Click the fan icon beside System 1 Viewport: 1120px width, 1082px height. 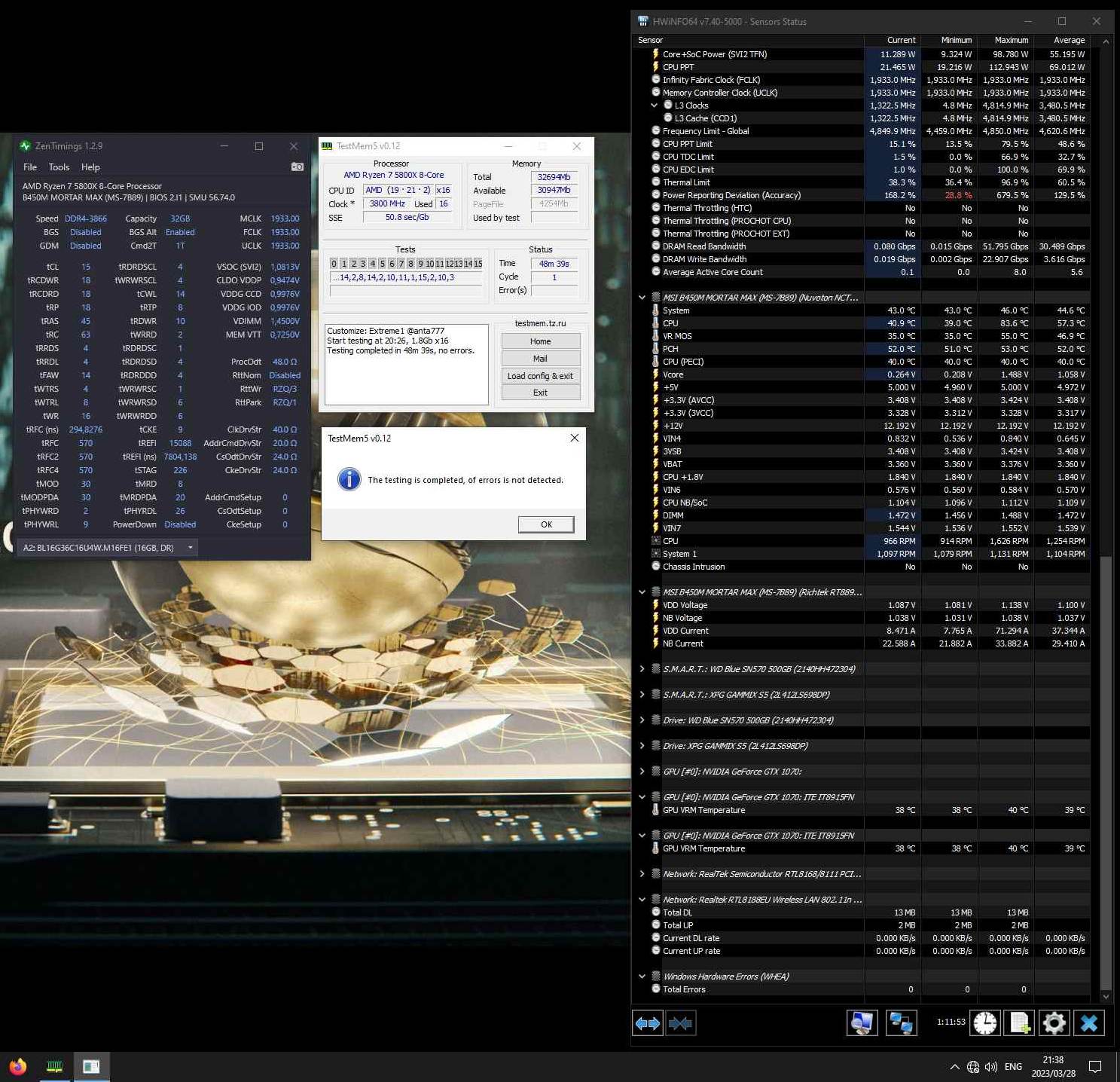pos(655,554)
